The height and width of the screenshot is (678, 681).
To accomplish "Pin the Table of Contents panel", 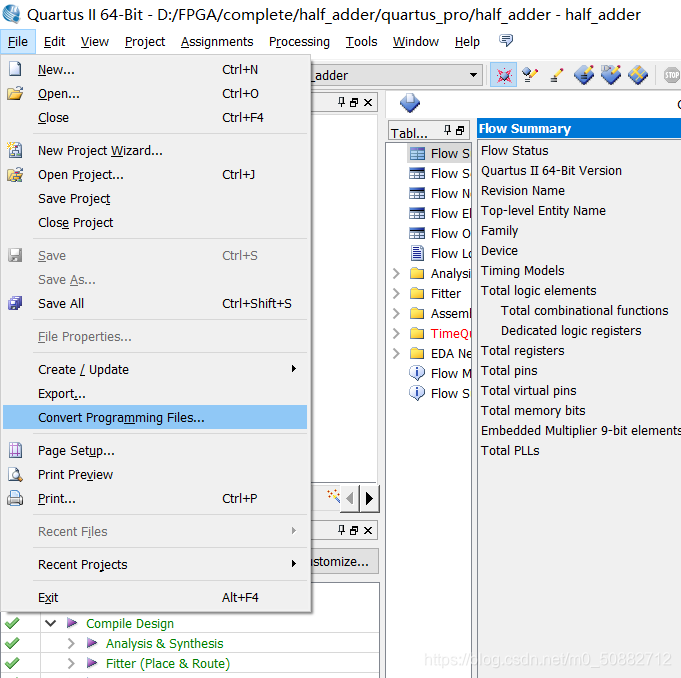I will 447,130.
